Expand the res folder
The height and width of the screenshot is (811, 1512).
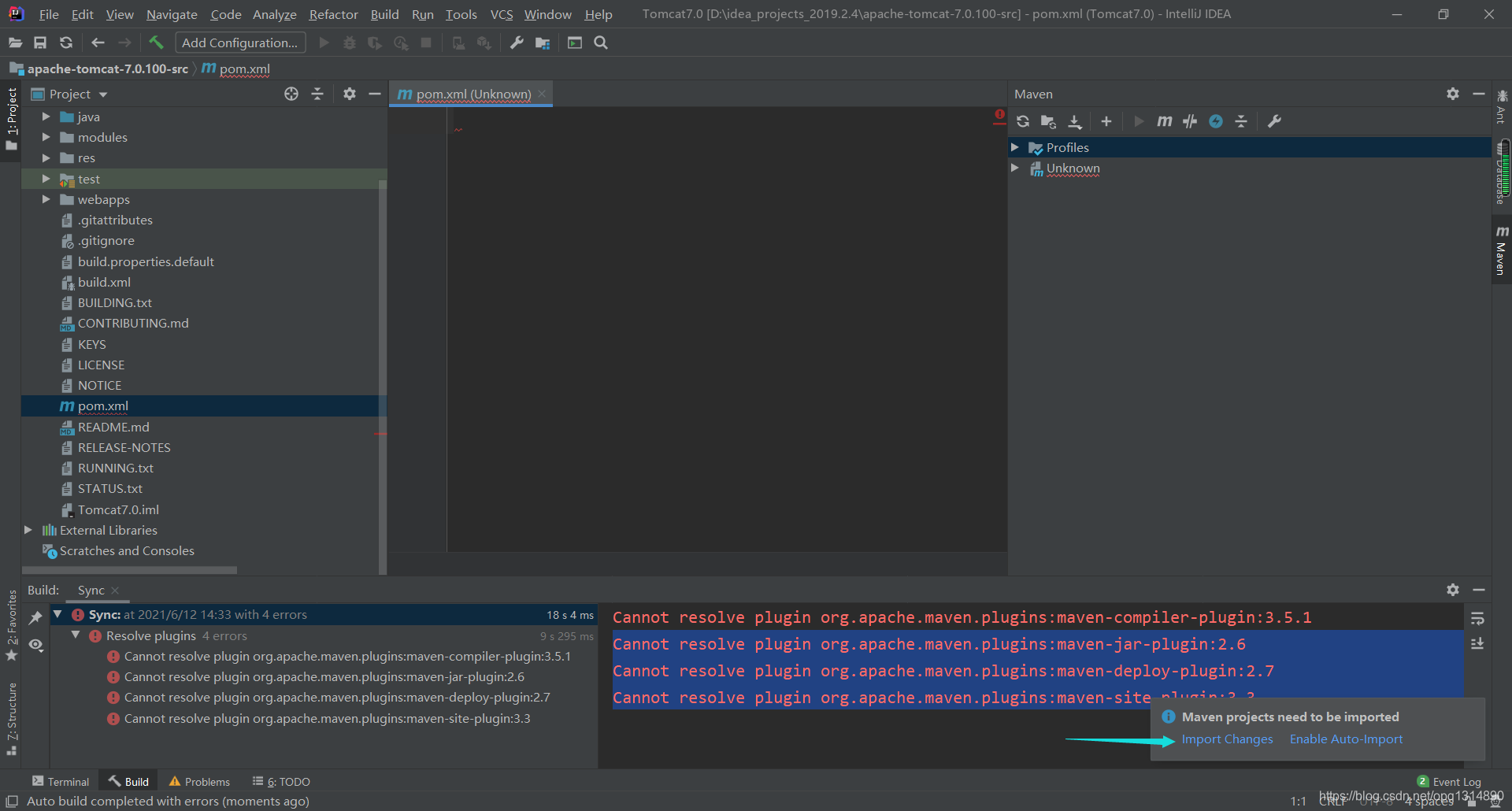coord(46,157)
